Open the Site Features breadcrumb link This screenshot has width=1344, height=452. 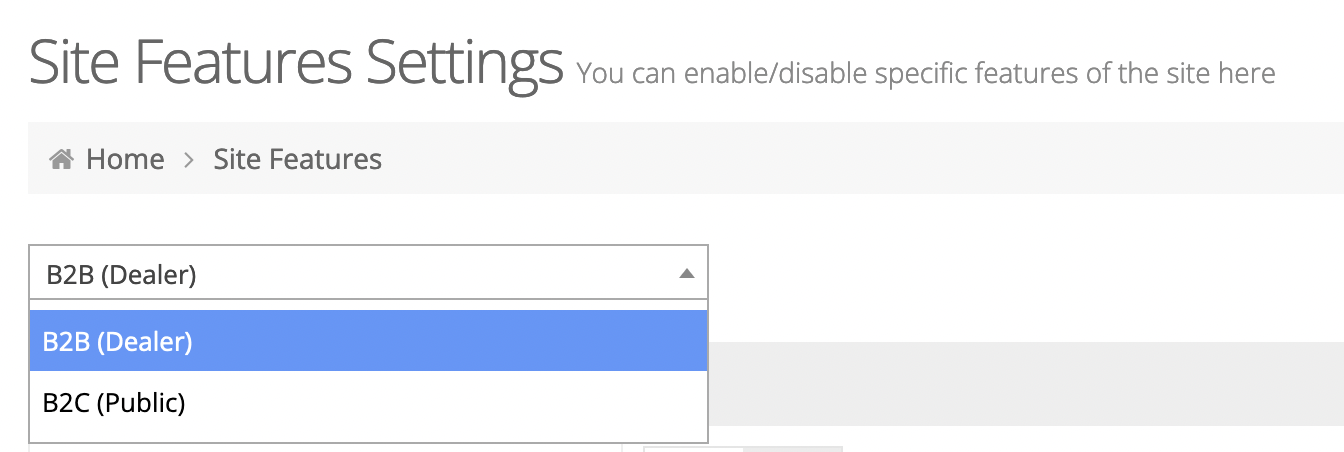click(x=297, y=159)
